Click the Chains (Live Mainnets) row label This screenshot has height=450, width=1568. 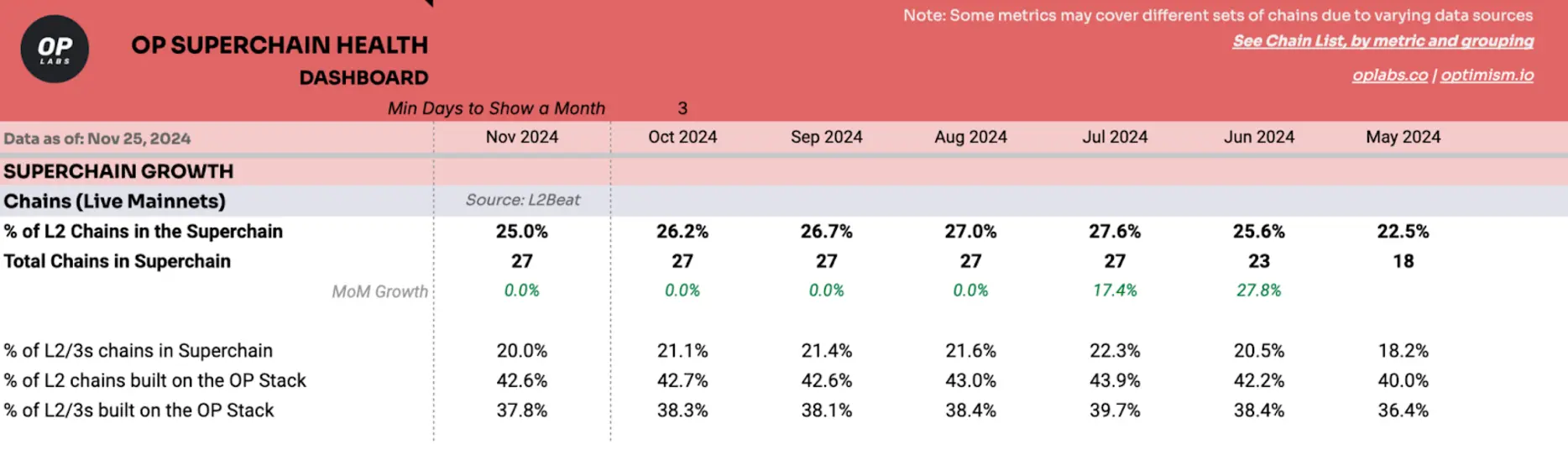coord(114,201)
